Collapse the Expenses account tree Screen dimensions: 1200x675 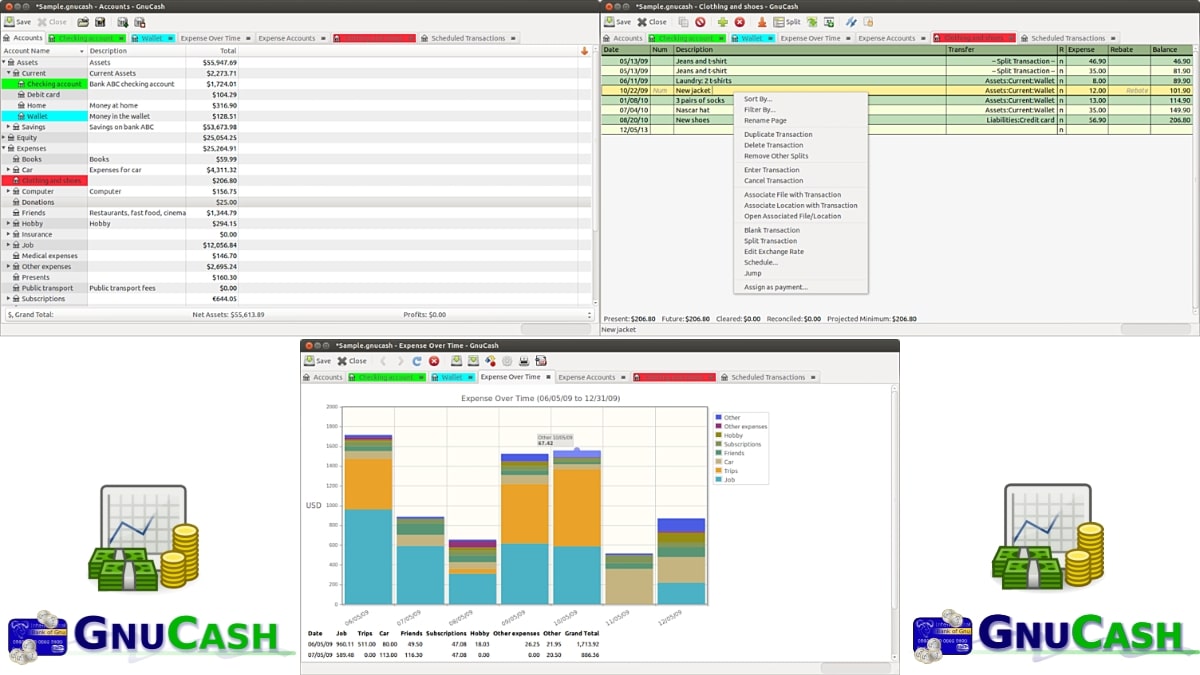5,149
